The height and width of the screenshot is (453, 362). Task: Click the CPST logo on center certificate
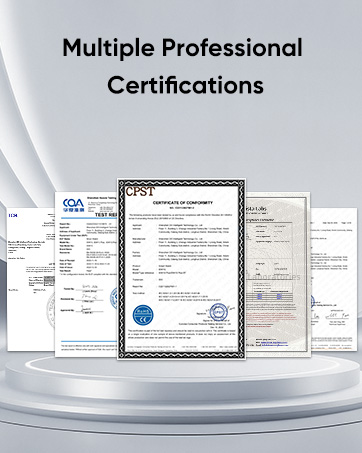coord(140,192)
